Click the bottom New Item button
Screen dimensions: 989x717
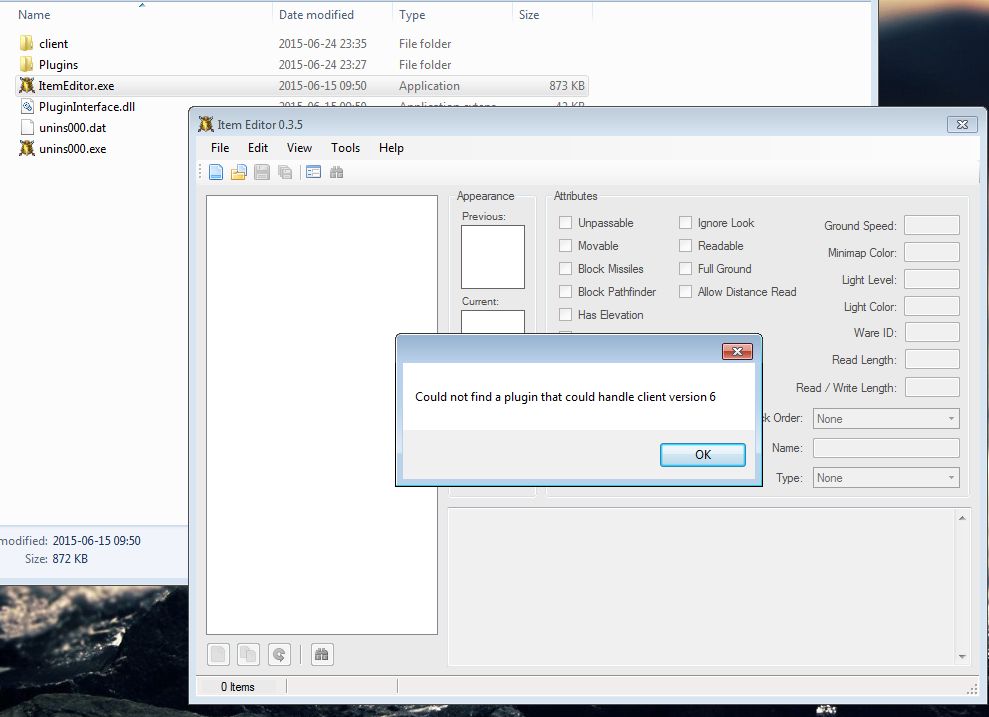pyautogui.click(x=218, y=655)
